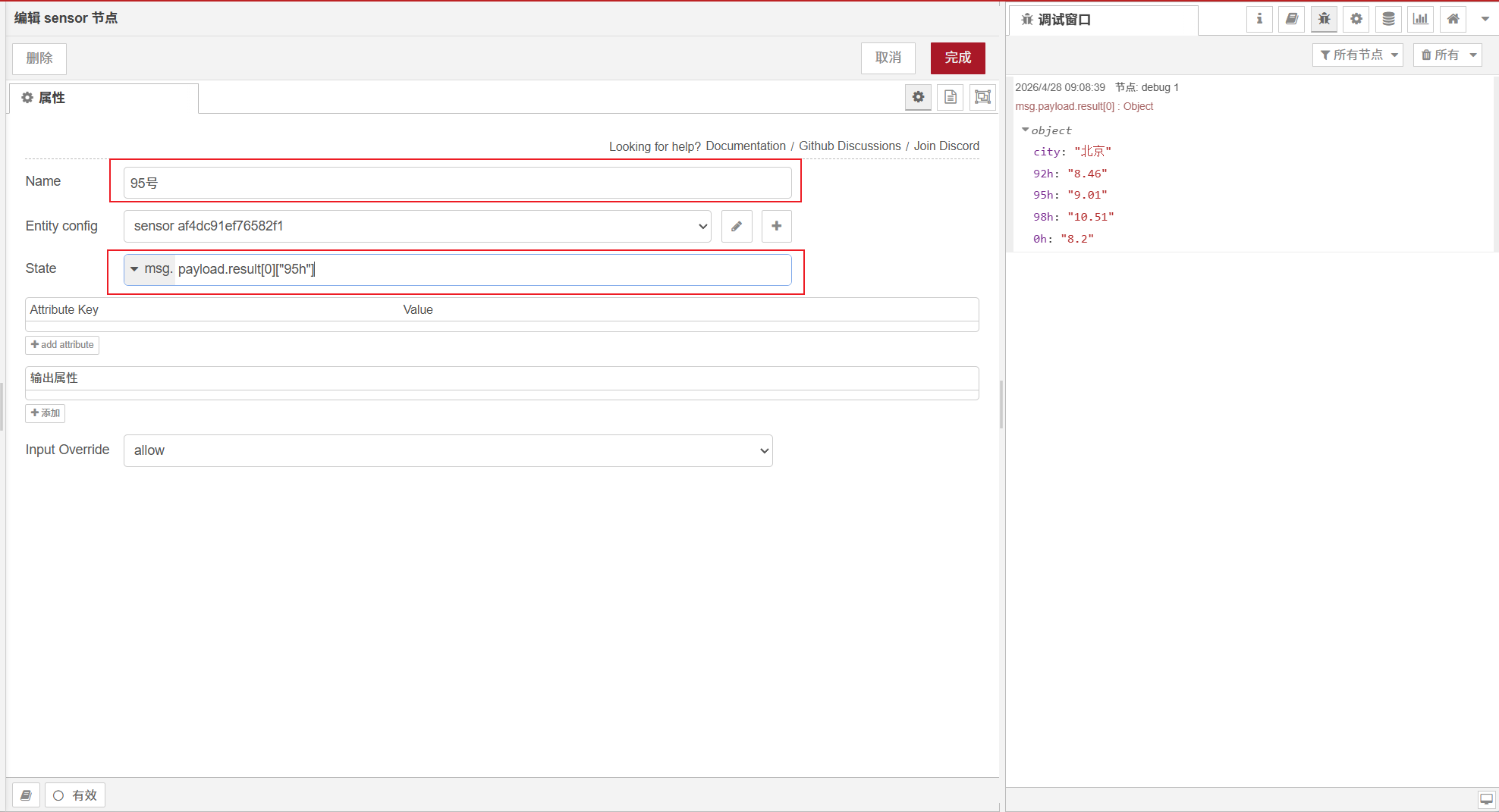Click the add attribute button
Viewport: 1499px width, 812px height.
(x=62, y=345)
